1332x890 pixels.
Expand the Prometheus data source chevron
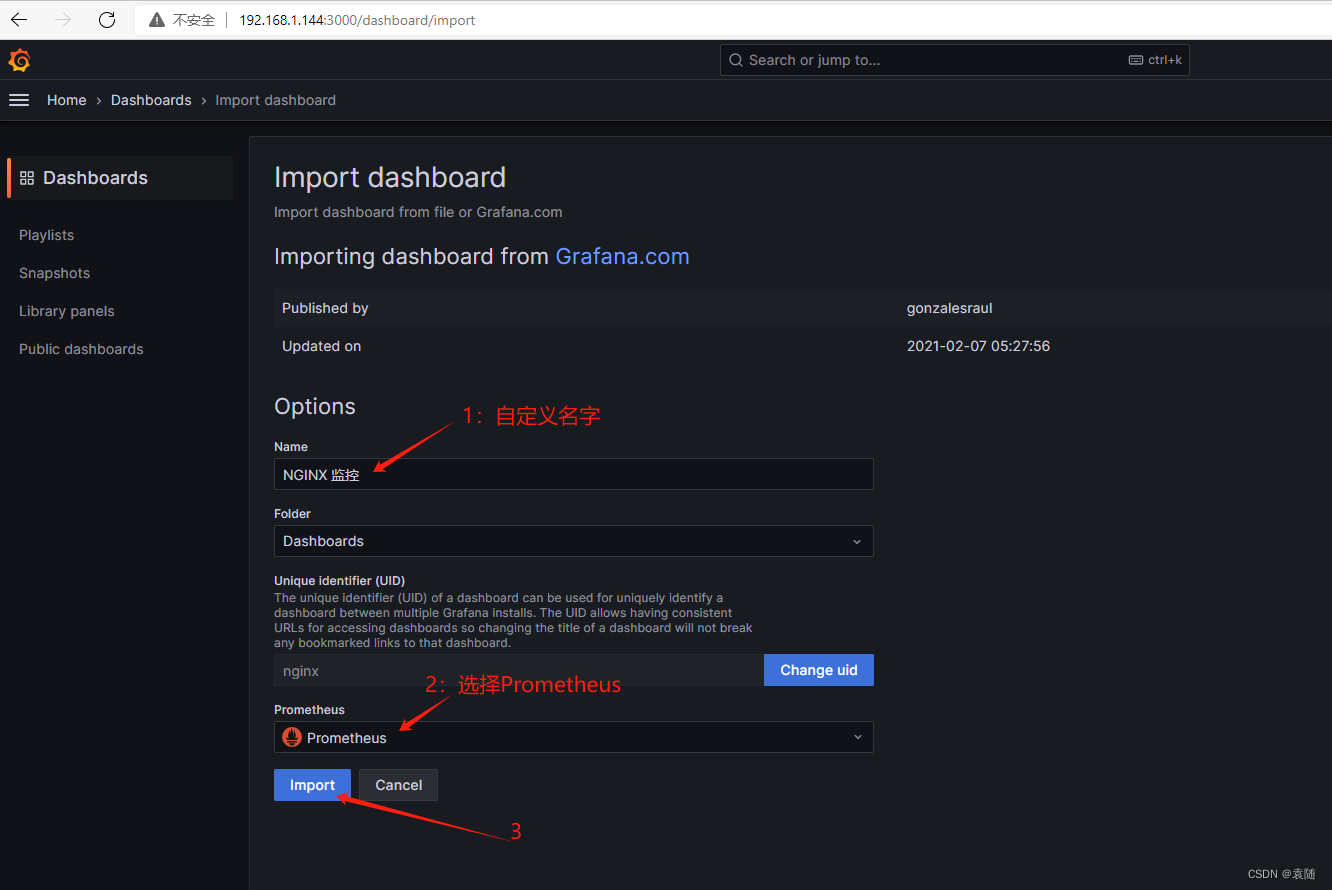[857, 737]
